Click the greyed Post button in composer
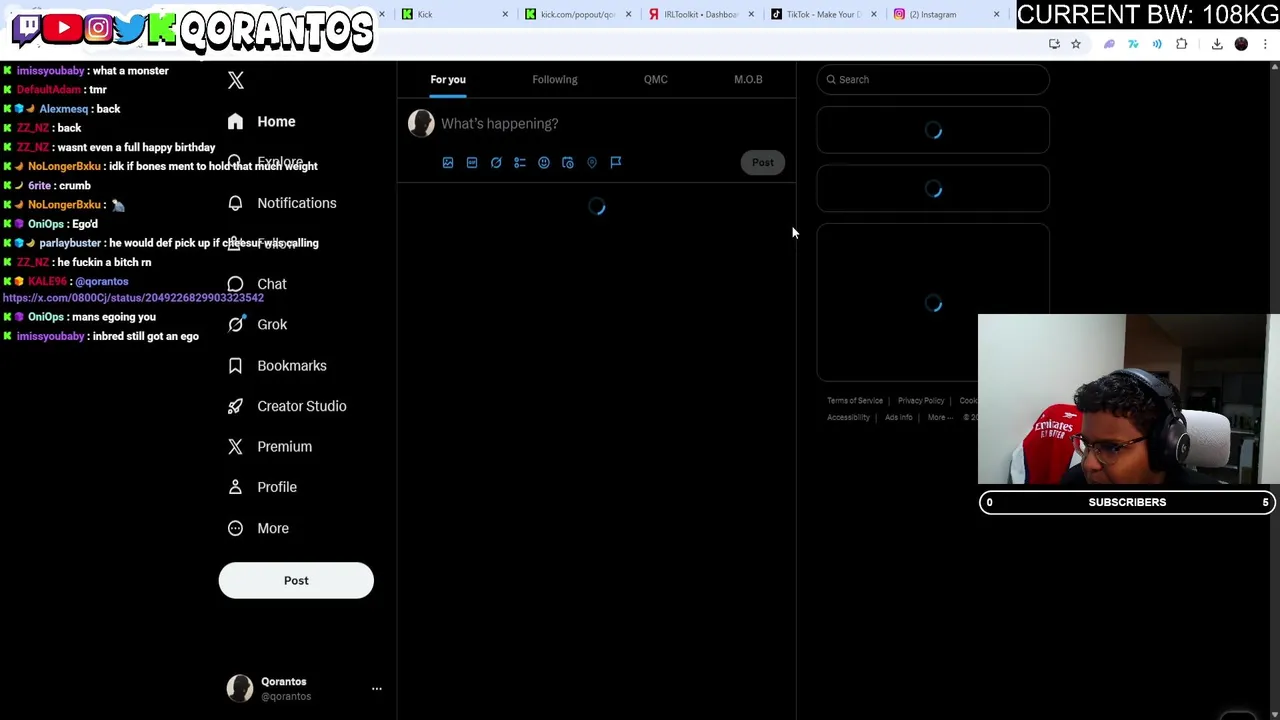Viewport: 1280px width, 720px height. click(763, 163)
